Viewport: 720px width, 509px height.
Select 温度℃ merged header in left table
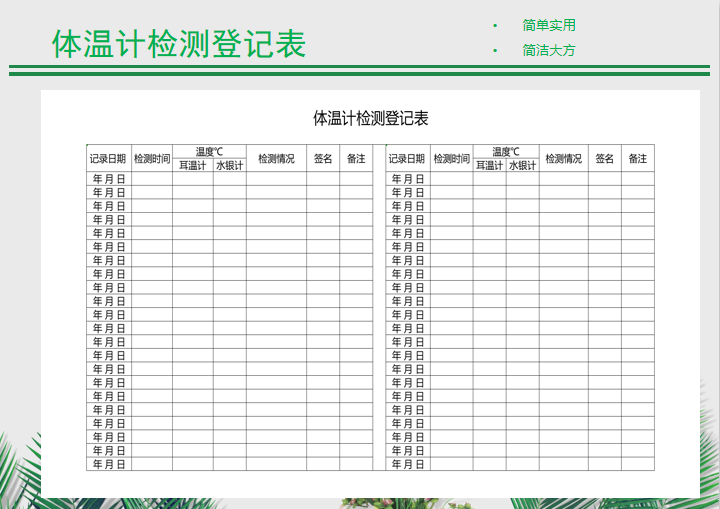coord(209,152)
